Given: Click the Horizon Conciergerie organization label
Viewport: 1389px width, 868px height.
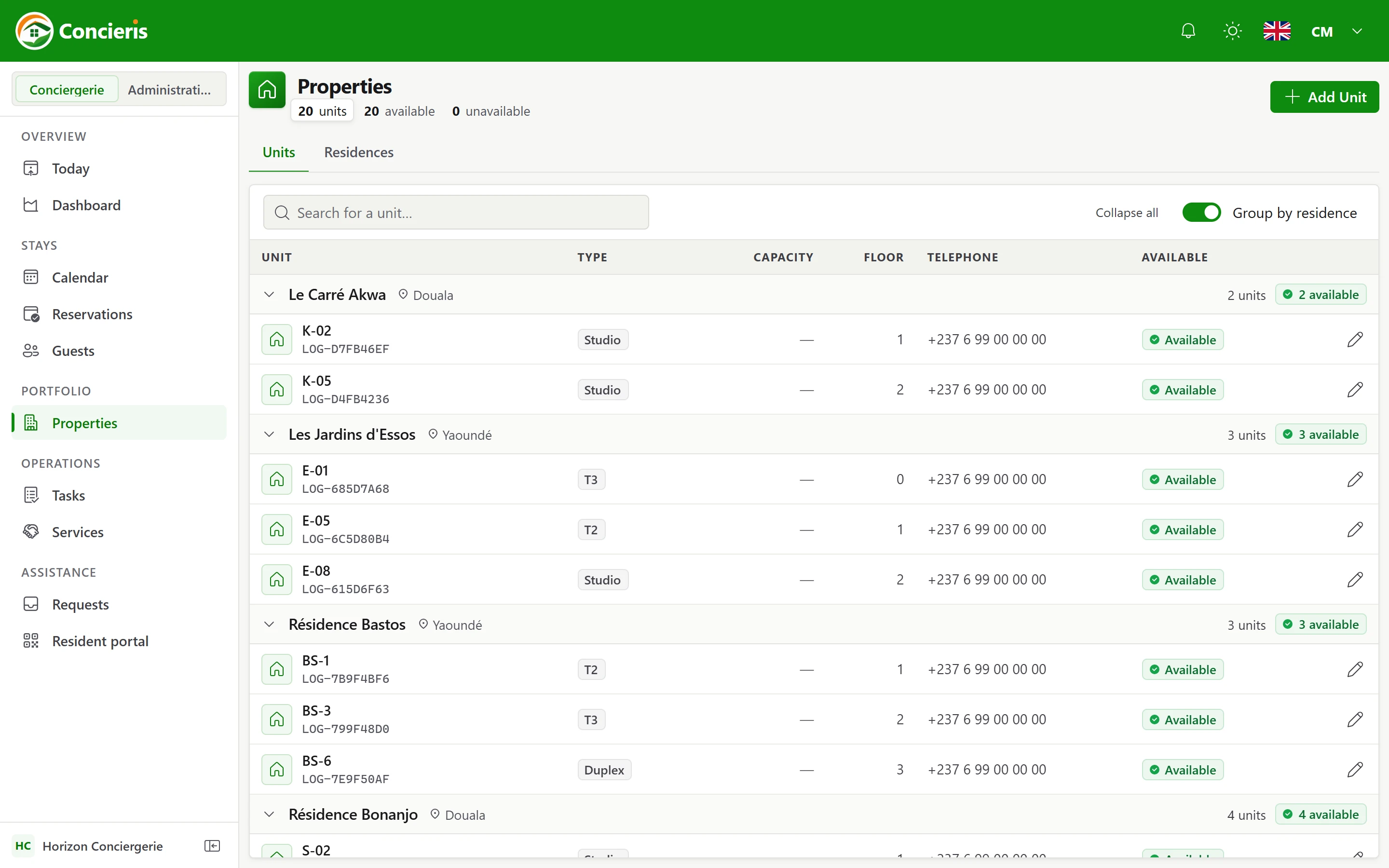Looking at the screenshot, I should (x=103, y=846).
